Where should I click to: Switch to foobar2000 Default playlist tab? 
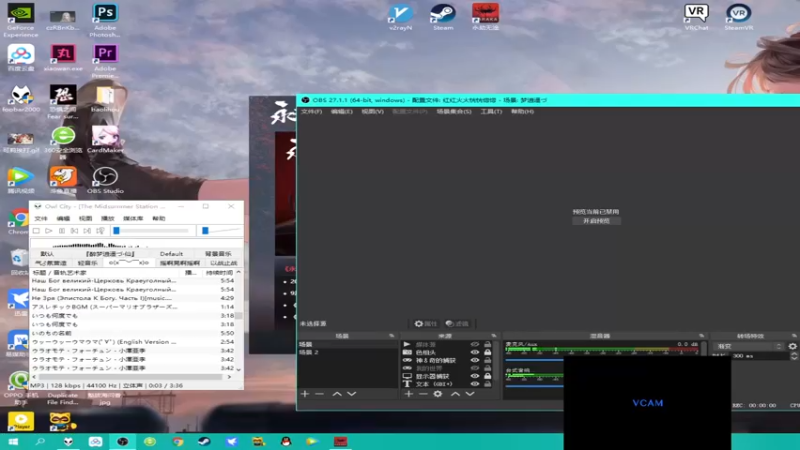click(x=171, y=254)
